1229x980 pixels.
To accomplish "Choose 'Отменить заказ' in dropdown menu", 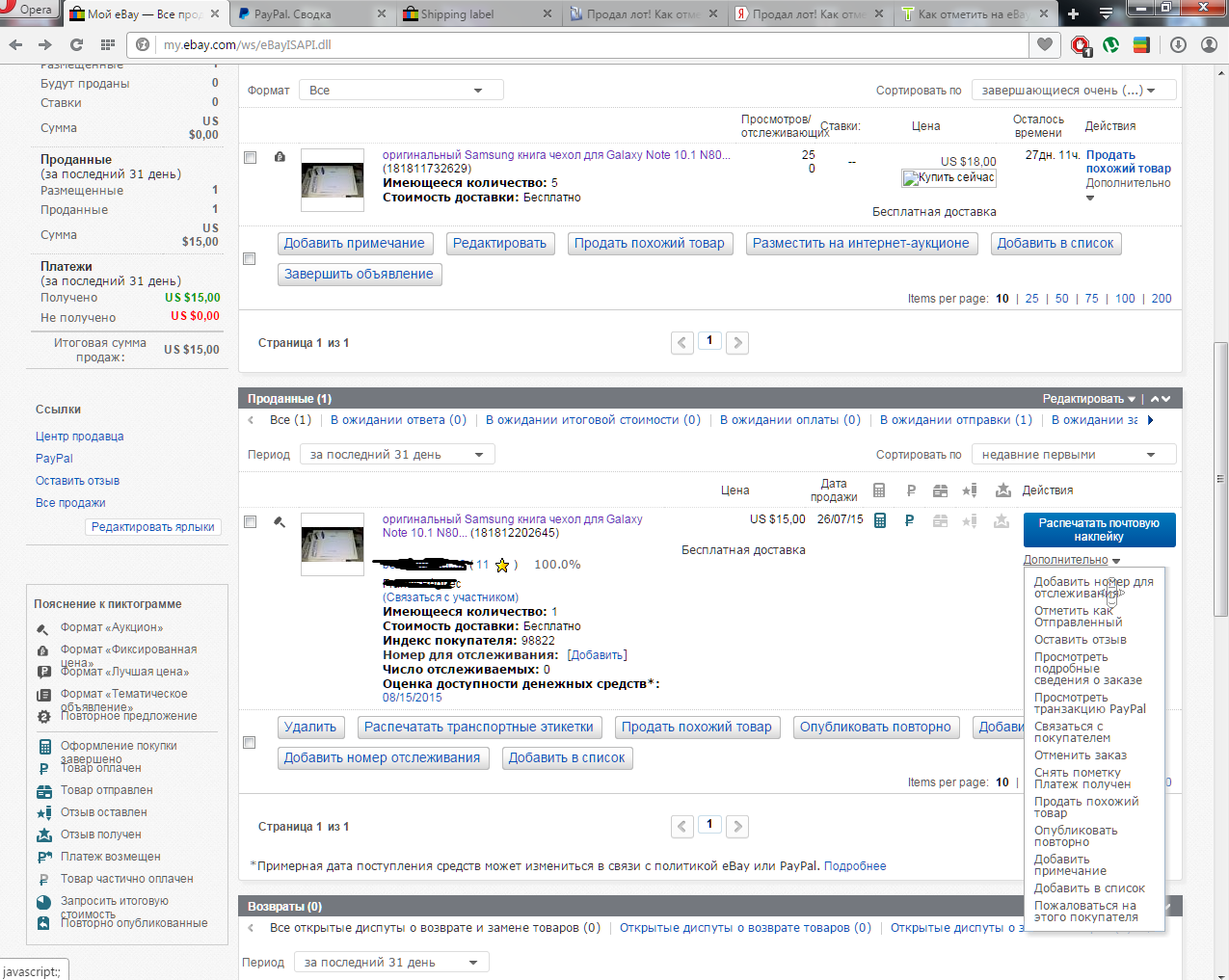I will pos(1080,755).
